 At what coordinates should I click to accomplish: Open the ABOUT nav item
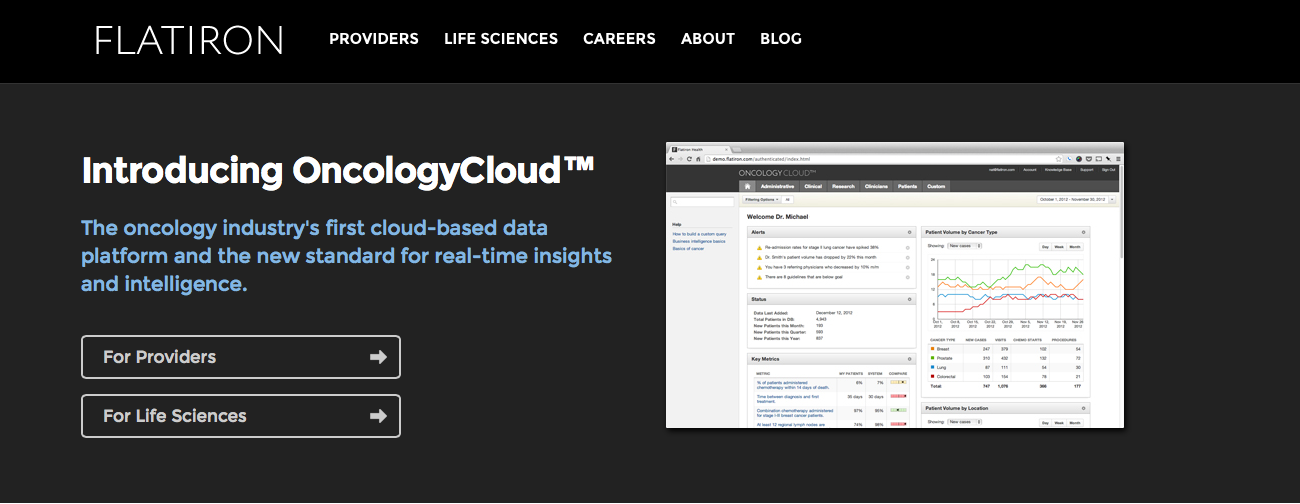708,39
